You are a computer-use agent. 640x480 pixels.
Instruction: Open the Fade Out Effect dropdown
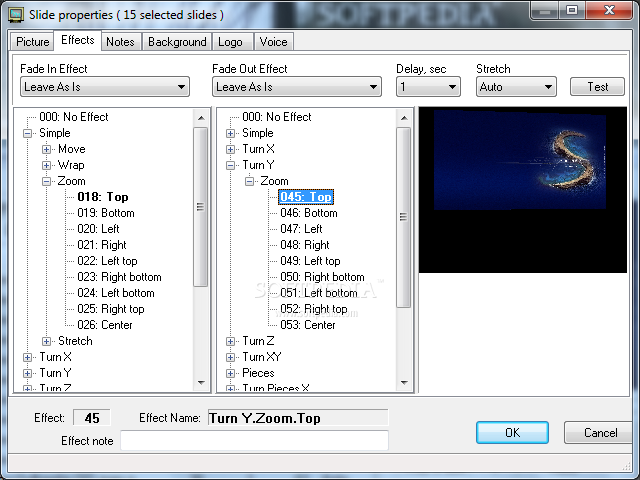297,87
